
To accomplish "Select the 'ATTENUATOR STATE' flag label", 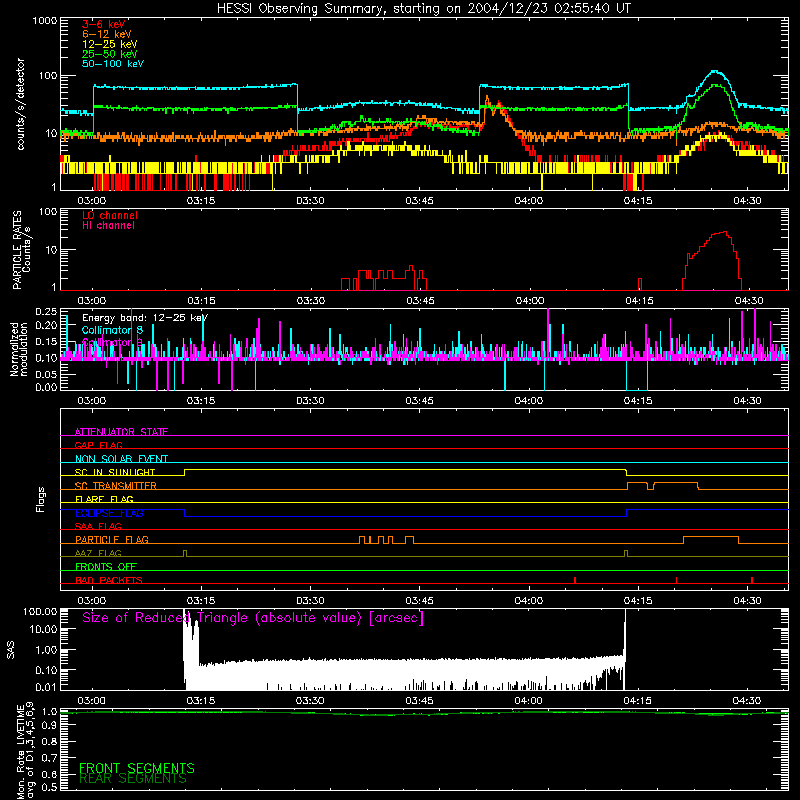I will coord(121,432).
